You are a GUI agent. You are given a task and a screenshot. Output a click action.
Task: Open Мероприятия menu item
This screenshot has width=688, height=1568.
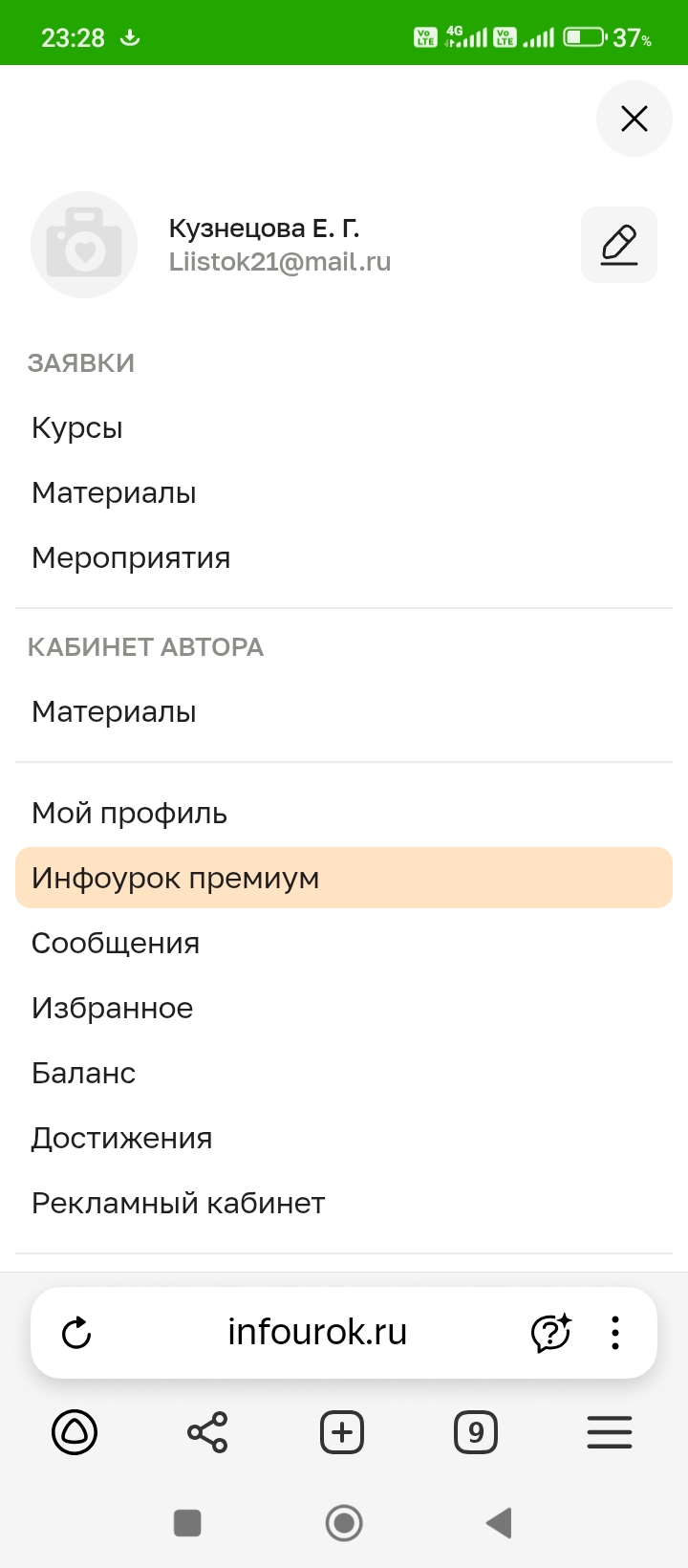(x=131, y=558)
